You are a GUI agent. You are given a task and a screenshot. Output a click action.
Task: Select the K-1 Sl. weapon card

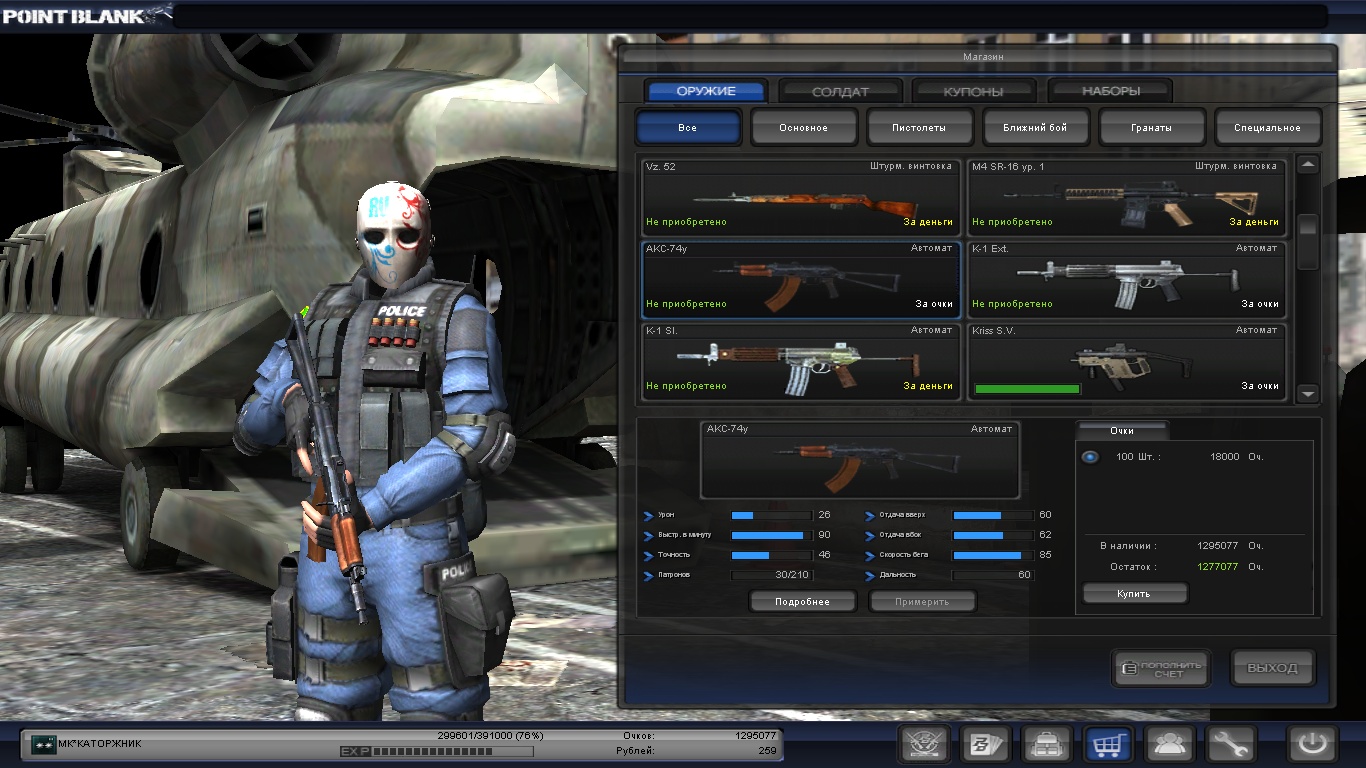tap(801, 360)
